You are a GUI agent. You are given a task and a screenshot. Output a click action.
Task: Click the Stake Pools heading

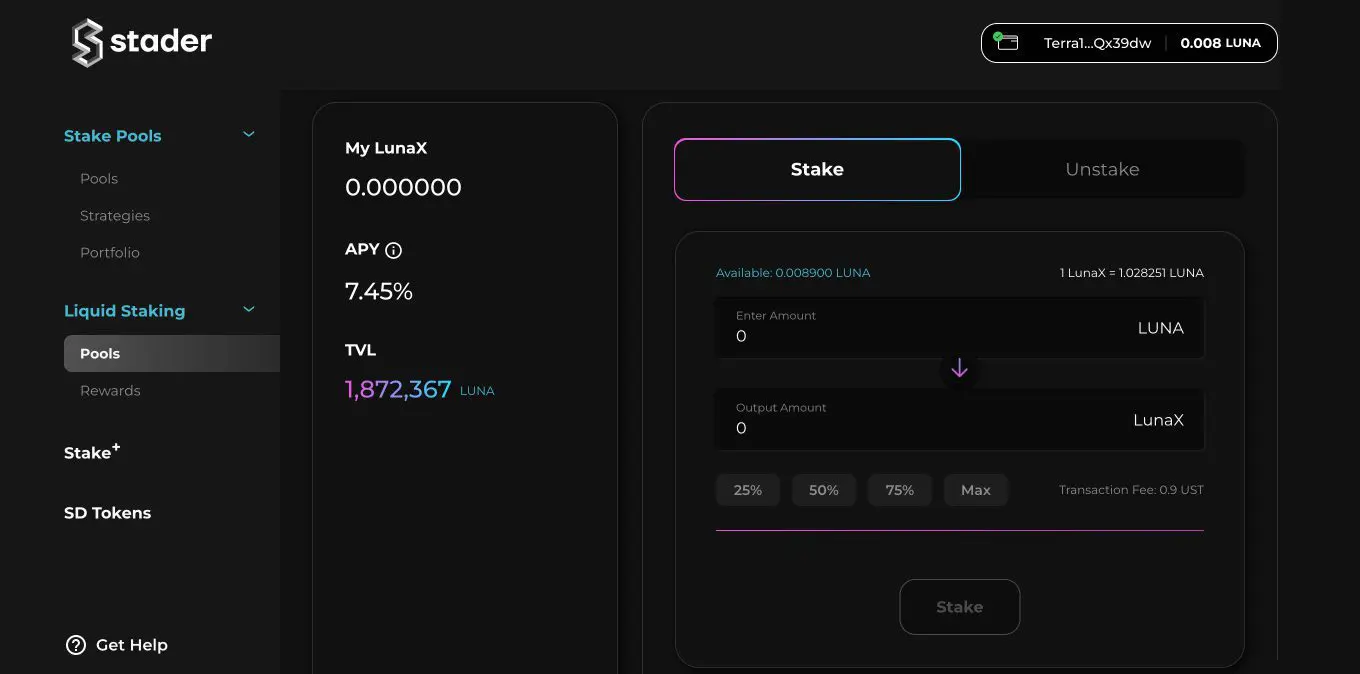click(112, 136)
